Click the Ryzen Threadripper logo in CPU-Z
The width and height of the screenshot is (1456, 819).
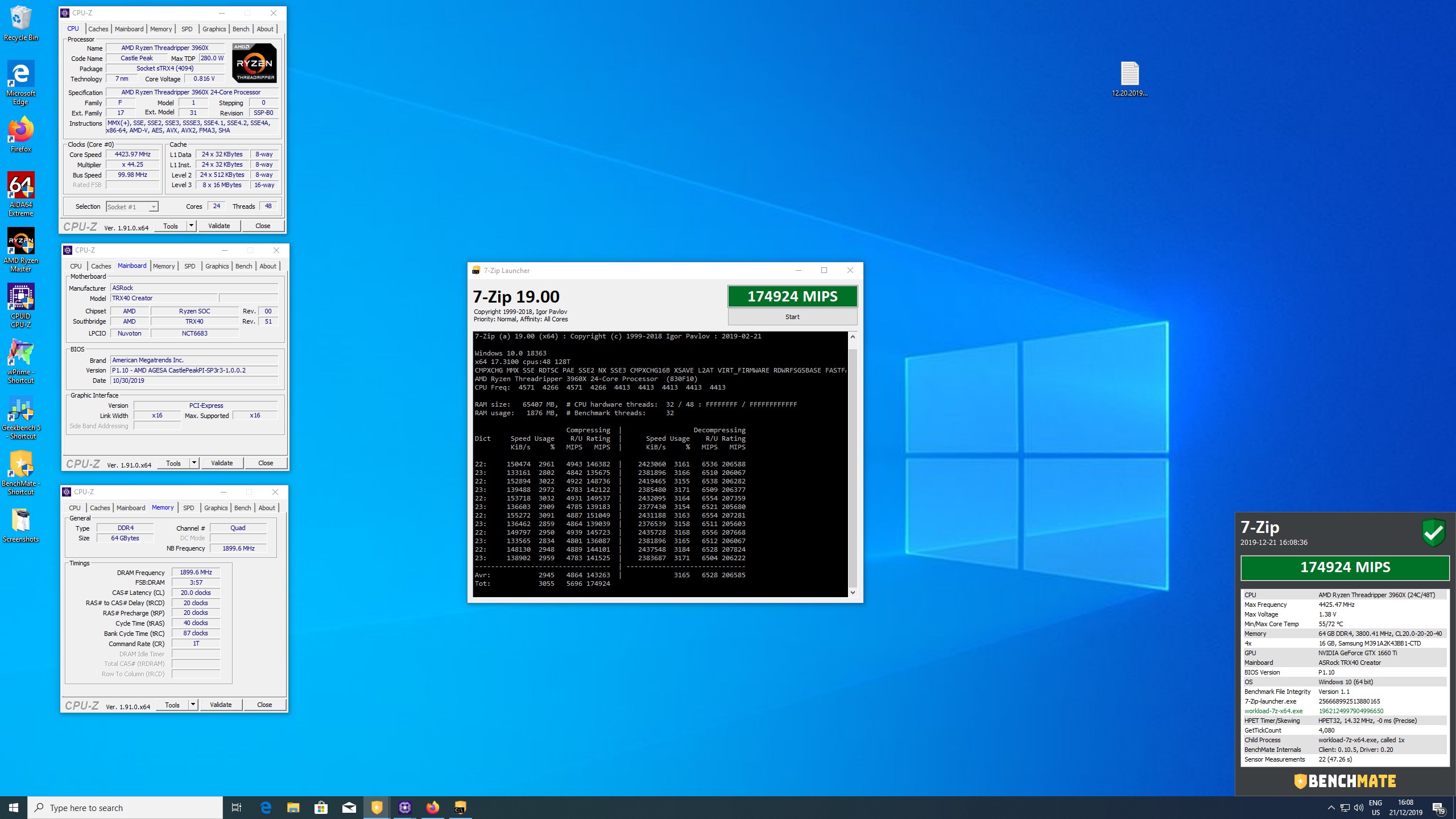pos(254,63)
